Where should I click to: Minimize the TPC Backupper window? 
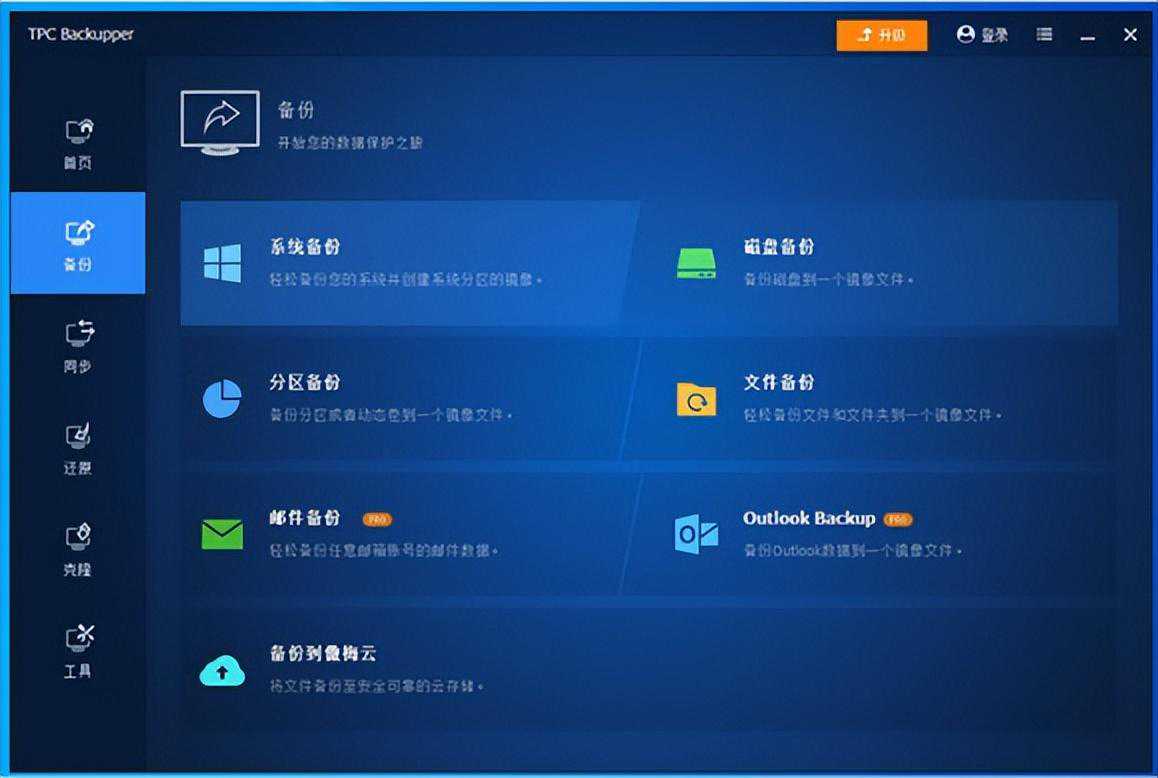(1088, 36)
